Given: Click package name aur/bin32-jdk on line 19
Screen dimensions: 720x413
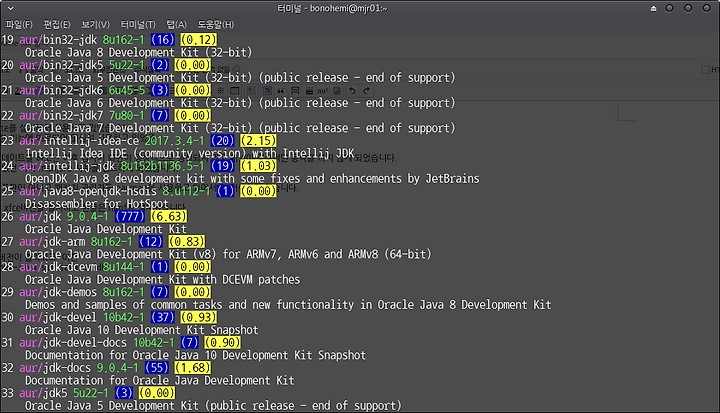Looking at the screenshot, I should [x=58, y=40].
